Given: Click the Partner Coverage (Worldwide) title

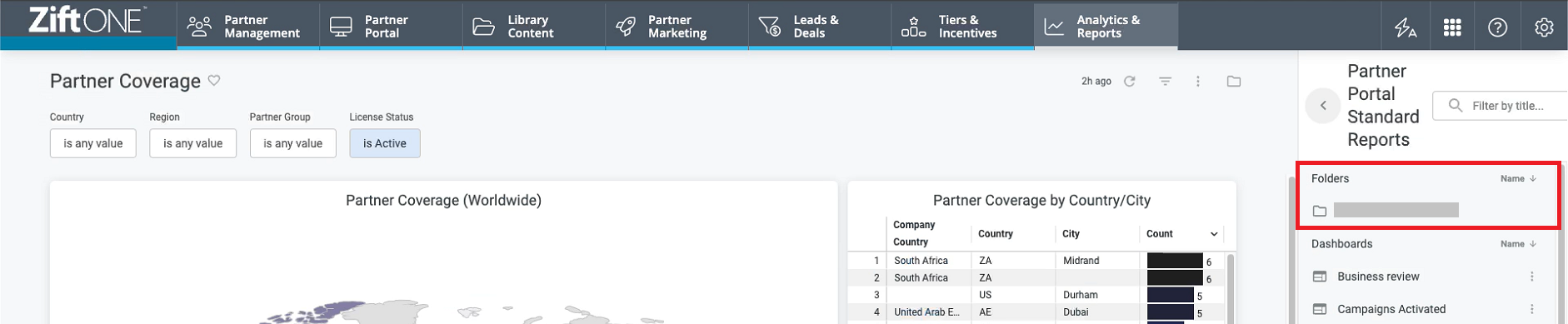Looking at the screenshot, I should (x=443, y=200).
